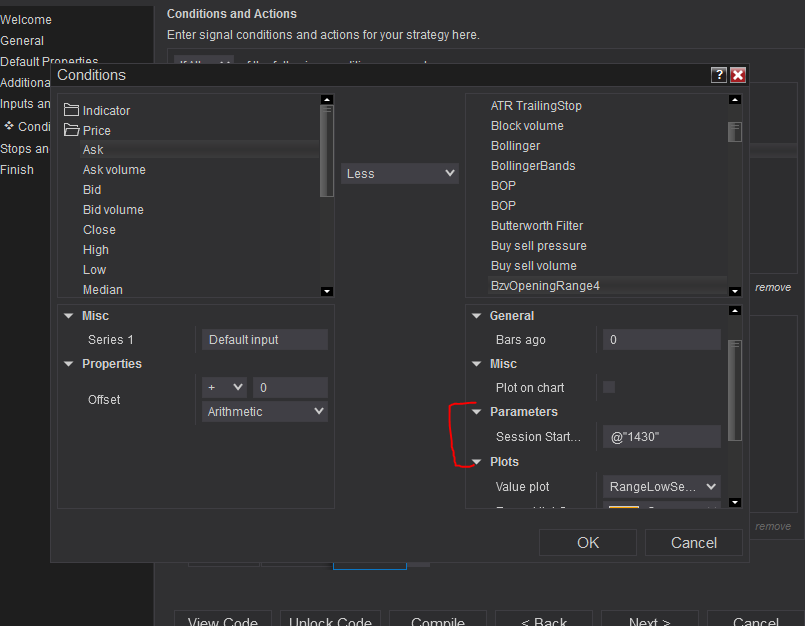Screen dimensions: 805x626
Task: Collapse the General section
Action: click(476, 316)
